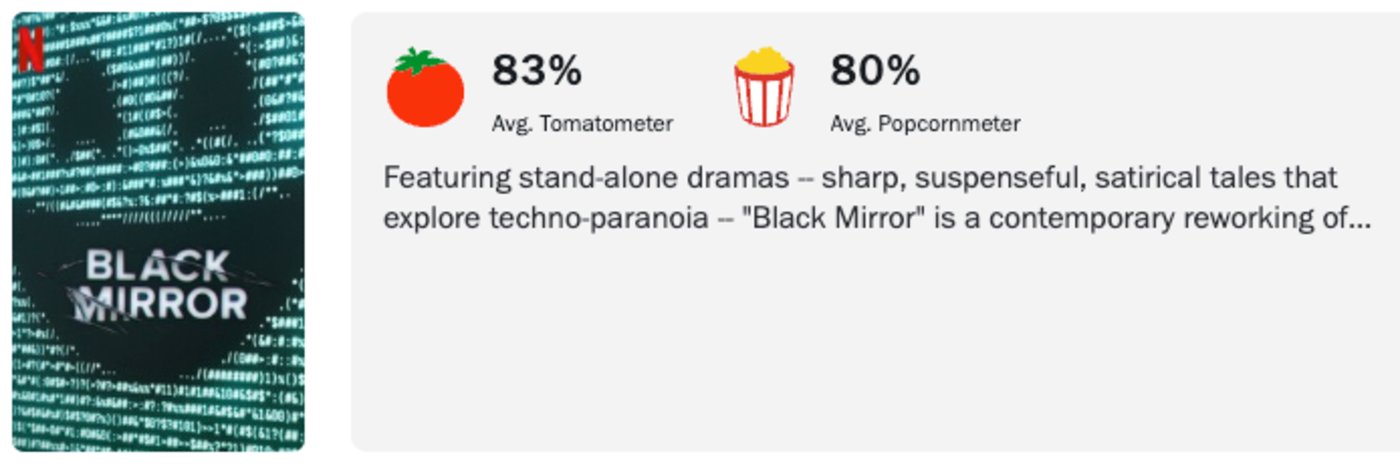Click the Netflix N logo on poster
The height and width of the screenshot is (474, 1400).
pyautogui.click(x=31, y=49)
